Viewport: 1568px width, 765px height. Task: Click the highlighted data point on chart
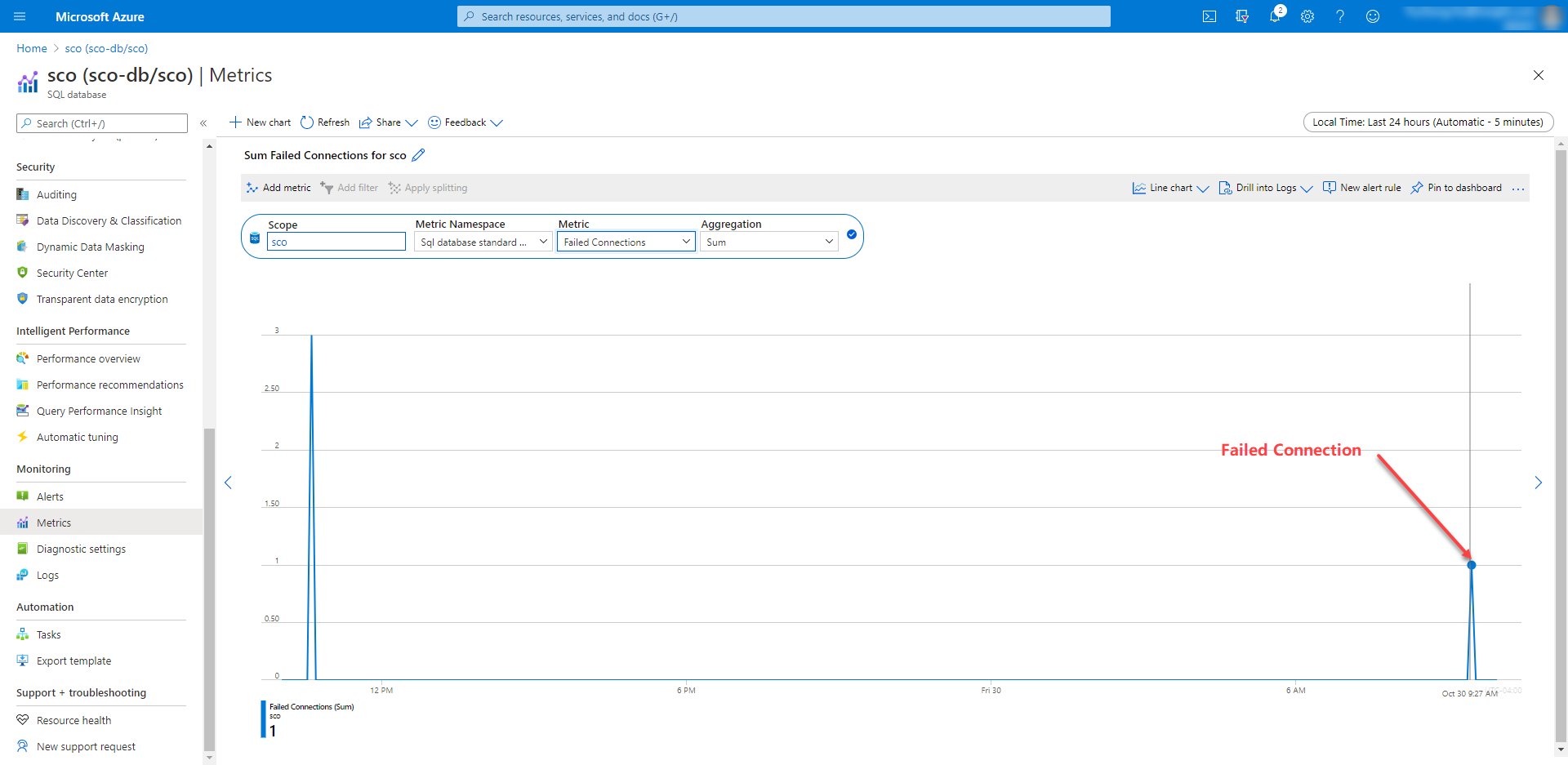pos(1472,565)
